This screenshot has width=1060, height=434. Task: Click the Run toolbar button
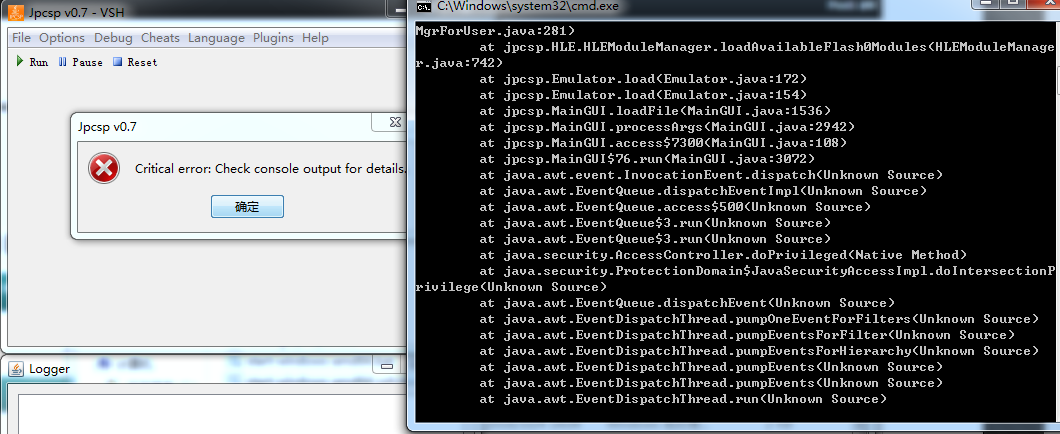[32, 62]
